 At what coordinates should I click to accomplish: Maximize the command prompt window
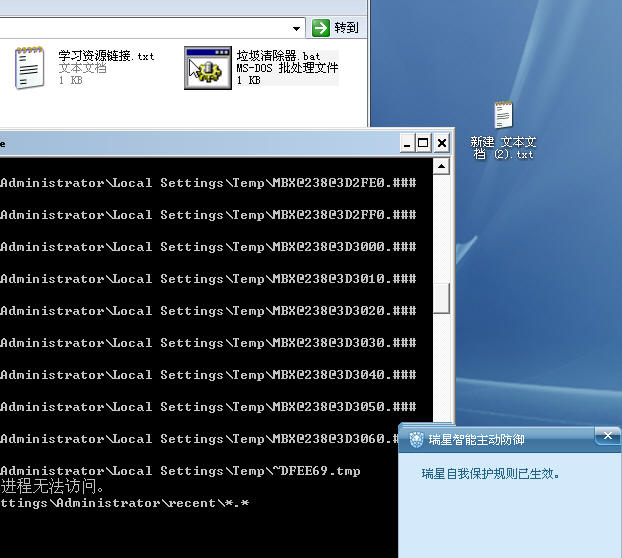click(423, 143)
